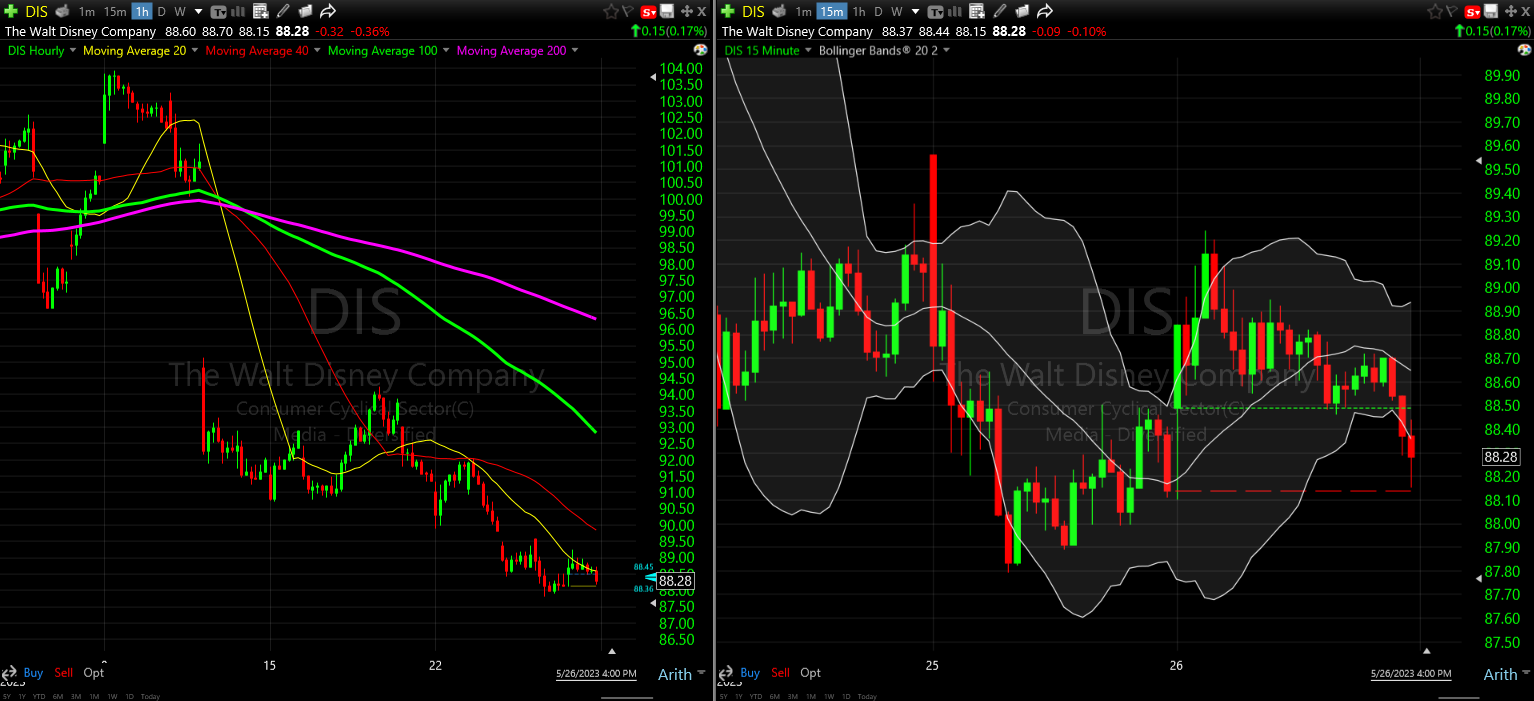
Task: Toggle the favorite star in the left chart
Action: (x=610, y=12)
